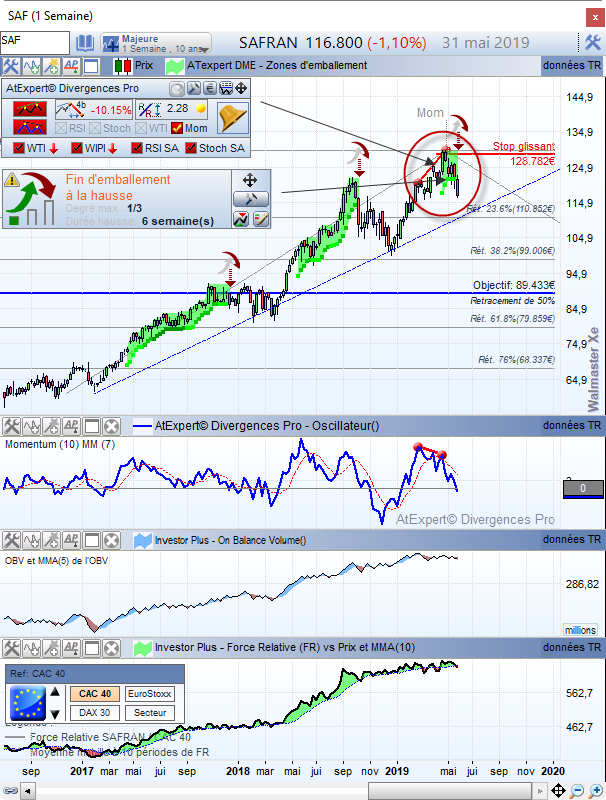
Task: Click the 0 value box on the oscillator axis
Action: 583,489
